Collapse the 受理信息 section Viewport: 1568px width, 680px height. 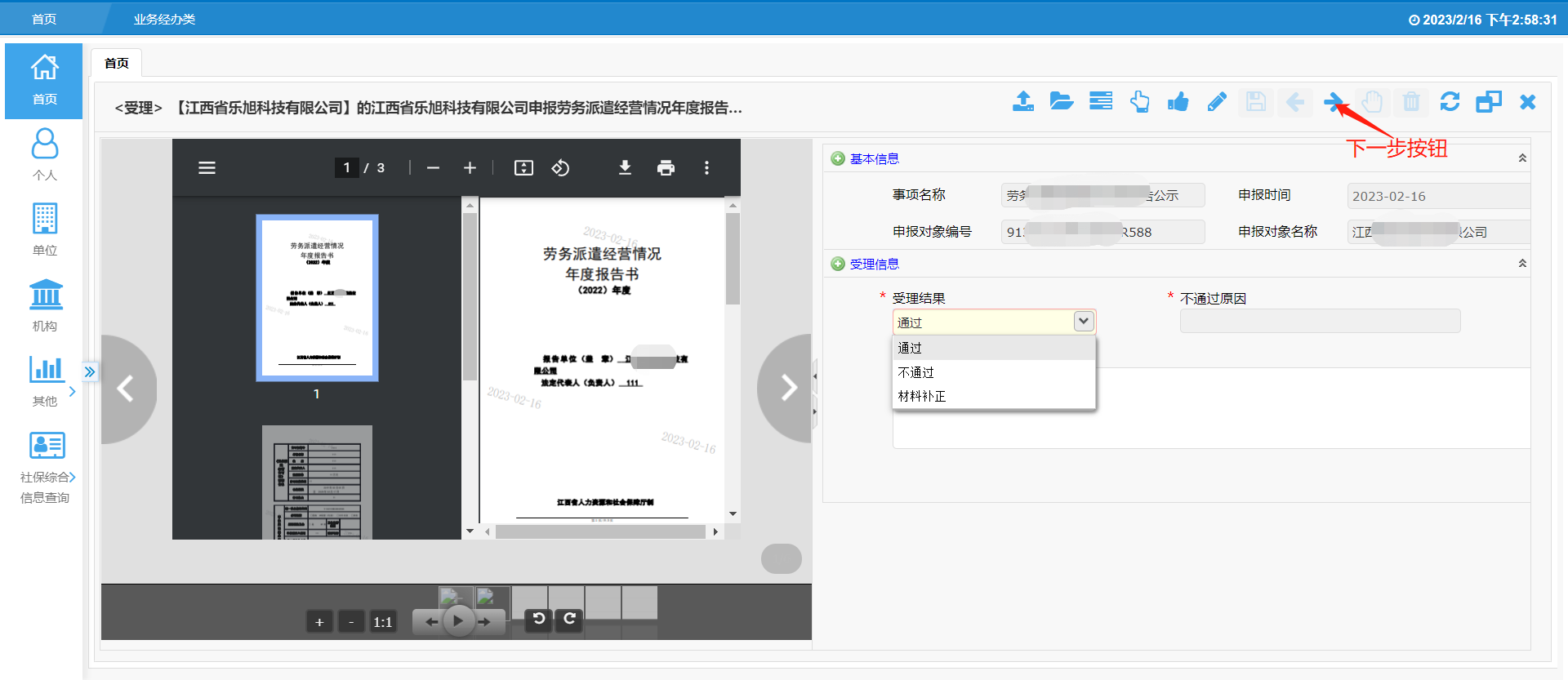point(1522,264)
